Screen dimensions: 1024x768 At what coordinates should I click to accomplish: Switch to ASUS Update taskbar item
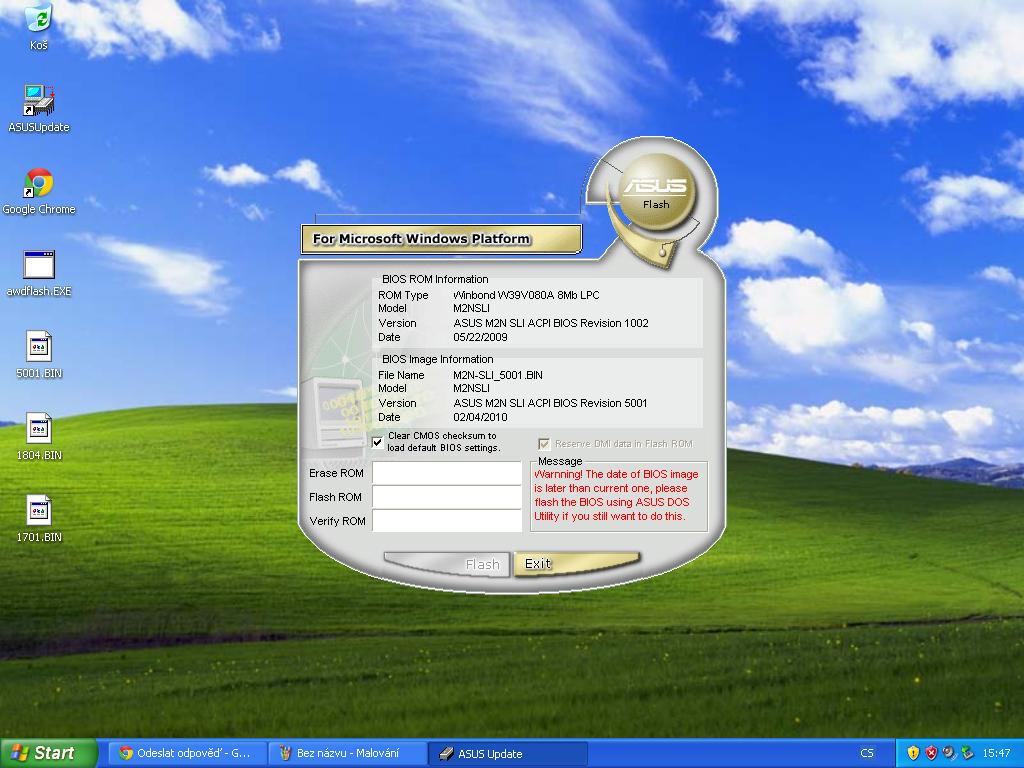tap(507, 753)
